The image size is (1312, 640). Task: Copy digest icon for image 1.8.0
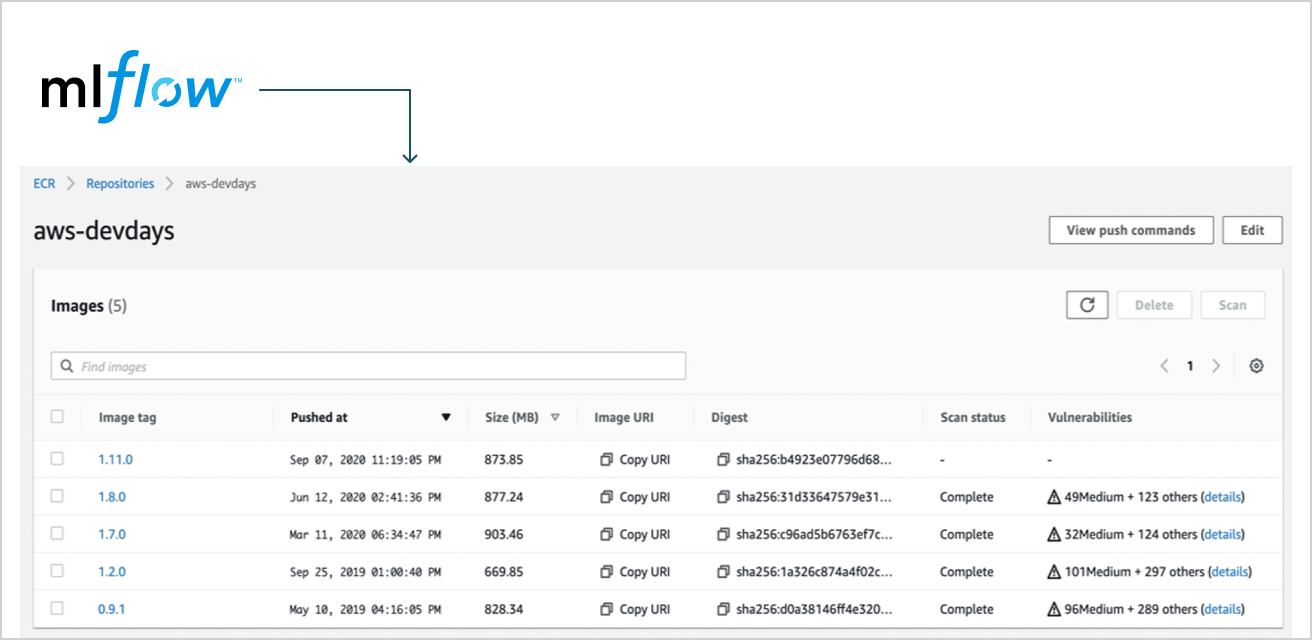click(723, 497)
